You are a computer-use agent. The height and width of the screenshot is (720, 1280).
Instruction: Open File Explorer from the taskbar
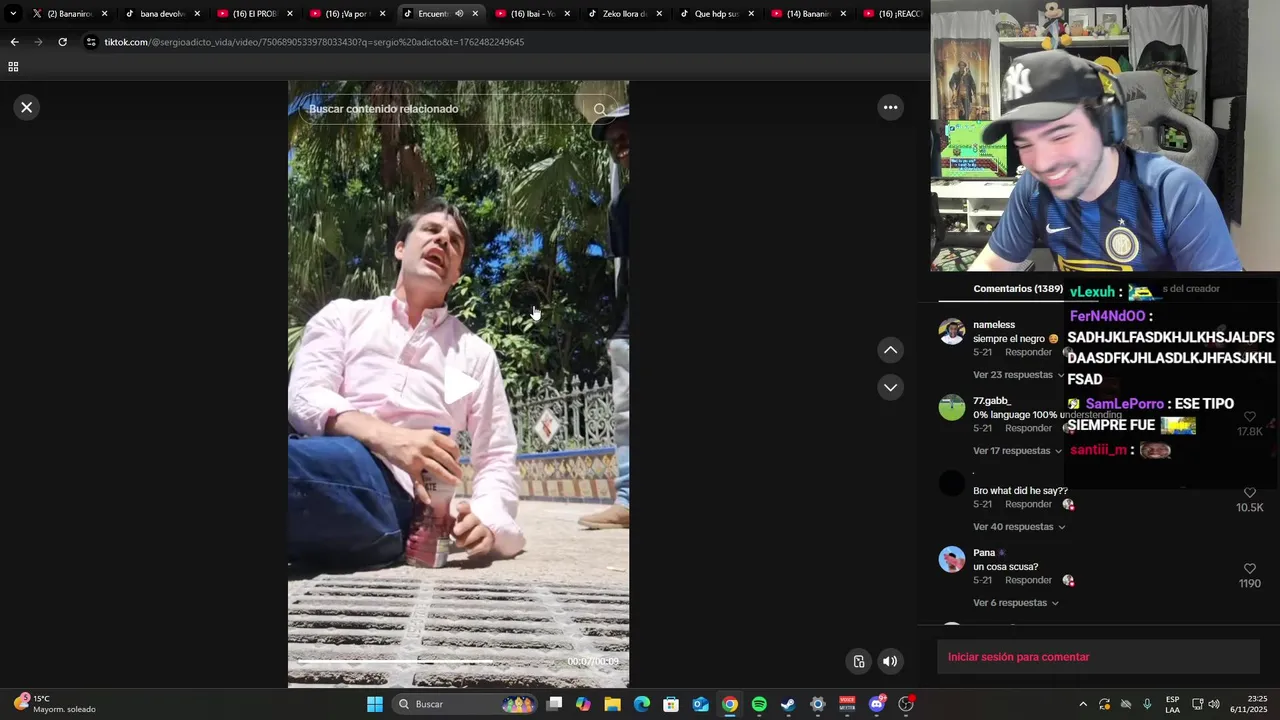pyautogui.click(x=613, y=704)
